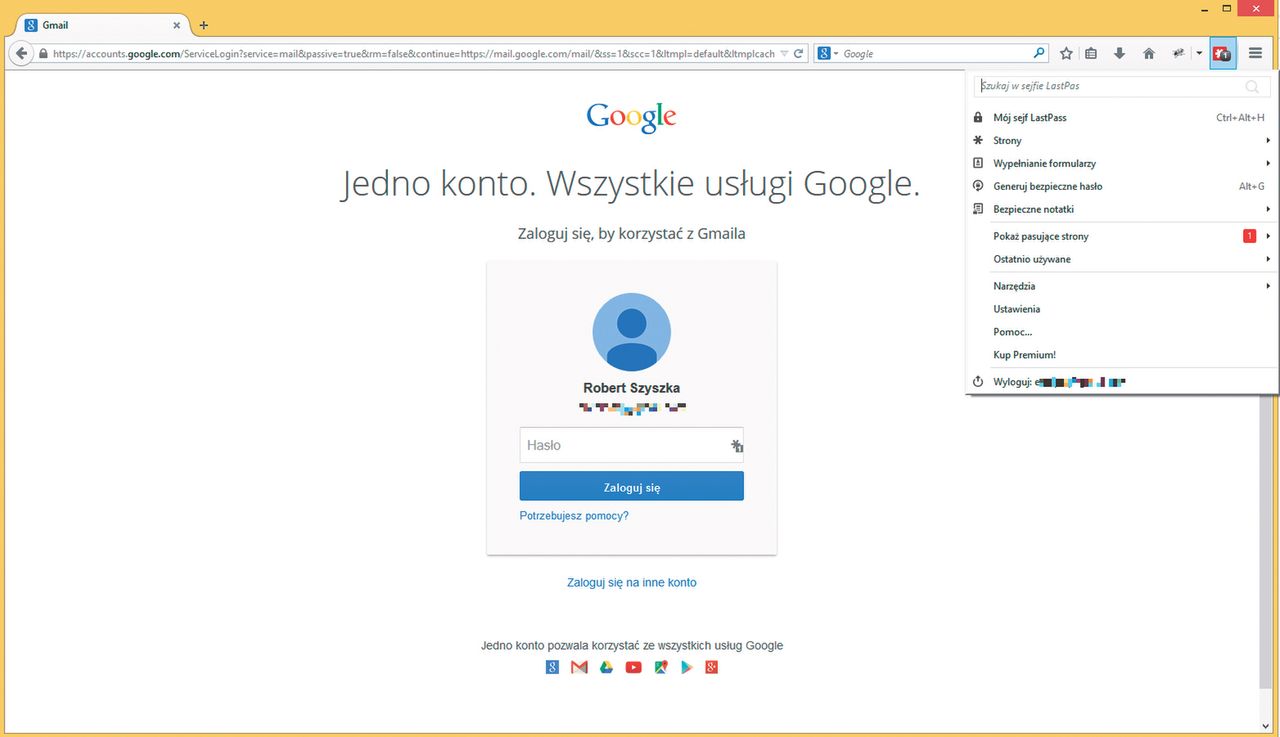Image resolution: width=1280 pixels, height=737 pixels.
Task: Open Wypełnianie formularzy submenu
Action: (1121, 164)
